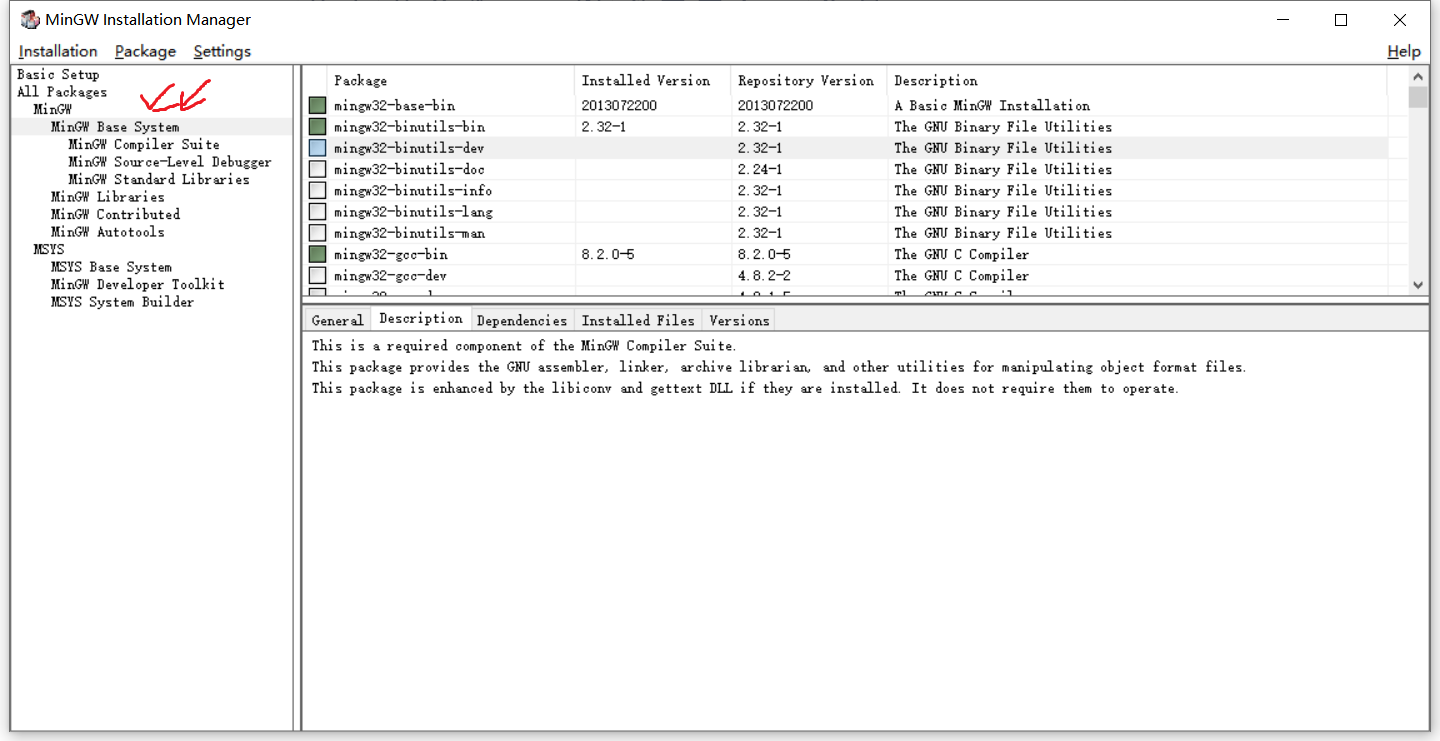
Task: Switch to the Installed Files tab
Action: [x=638, y=320]
